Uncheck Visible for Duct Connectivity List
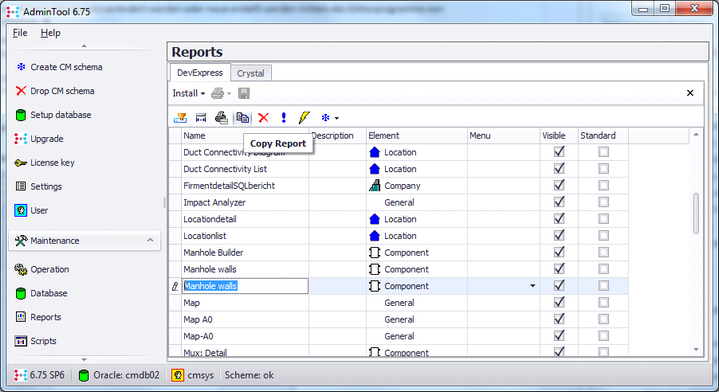 (559, 169)
